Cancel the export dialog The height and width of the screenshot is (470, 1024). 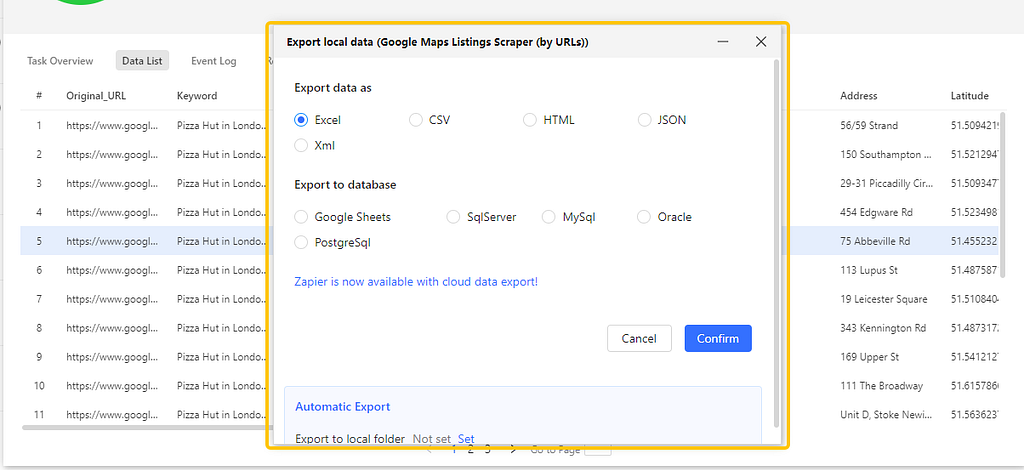639,338
